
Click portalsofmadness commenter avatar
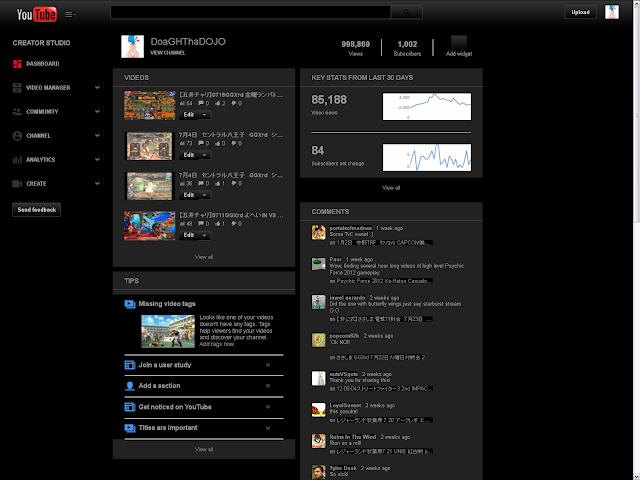[x=318, y=232]
